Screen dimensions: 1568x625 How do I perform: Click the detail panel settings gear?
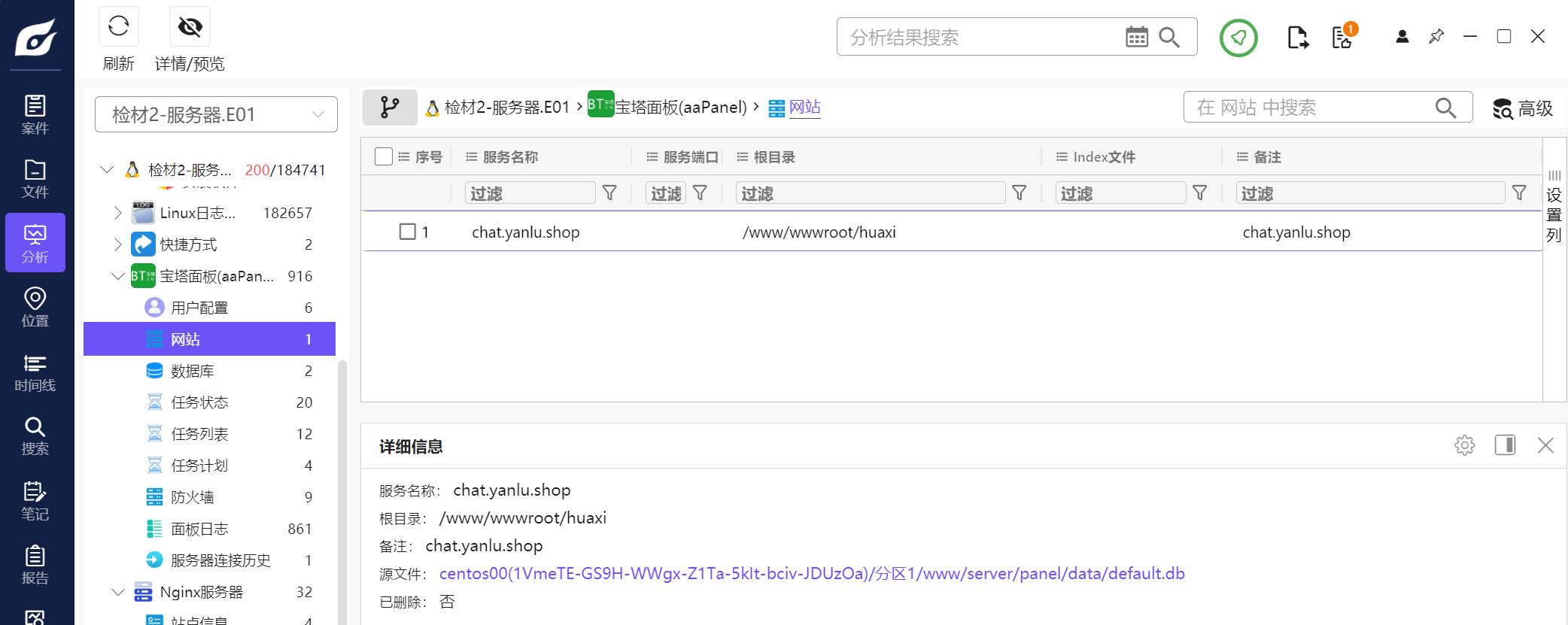[x=1464, y=445]
